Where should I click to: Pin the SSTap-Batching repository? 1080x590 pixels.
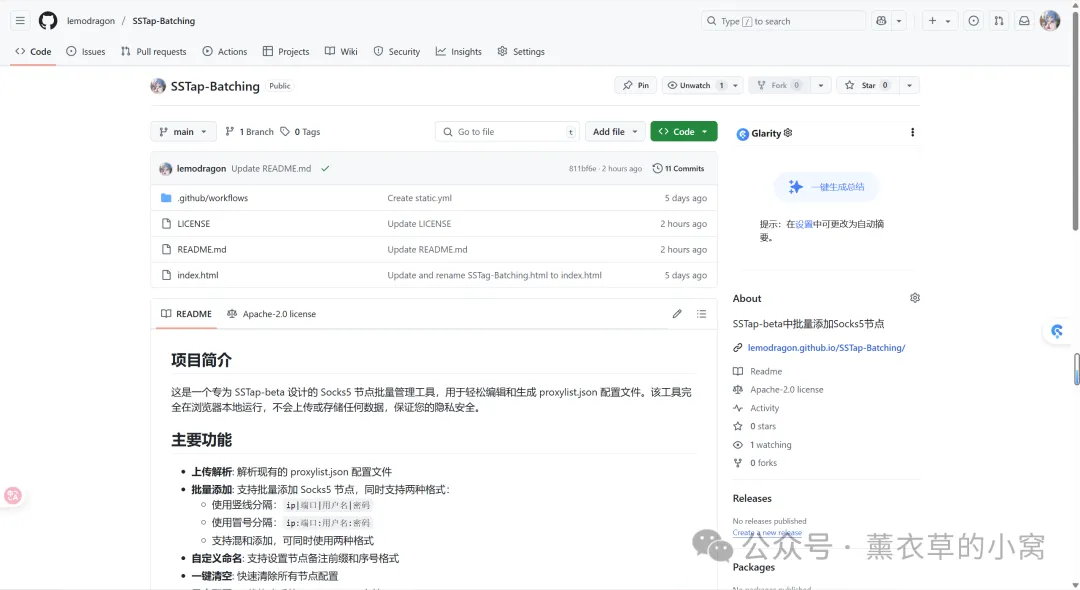(x=635, y=85)
